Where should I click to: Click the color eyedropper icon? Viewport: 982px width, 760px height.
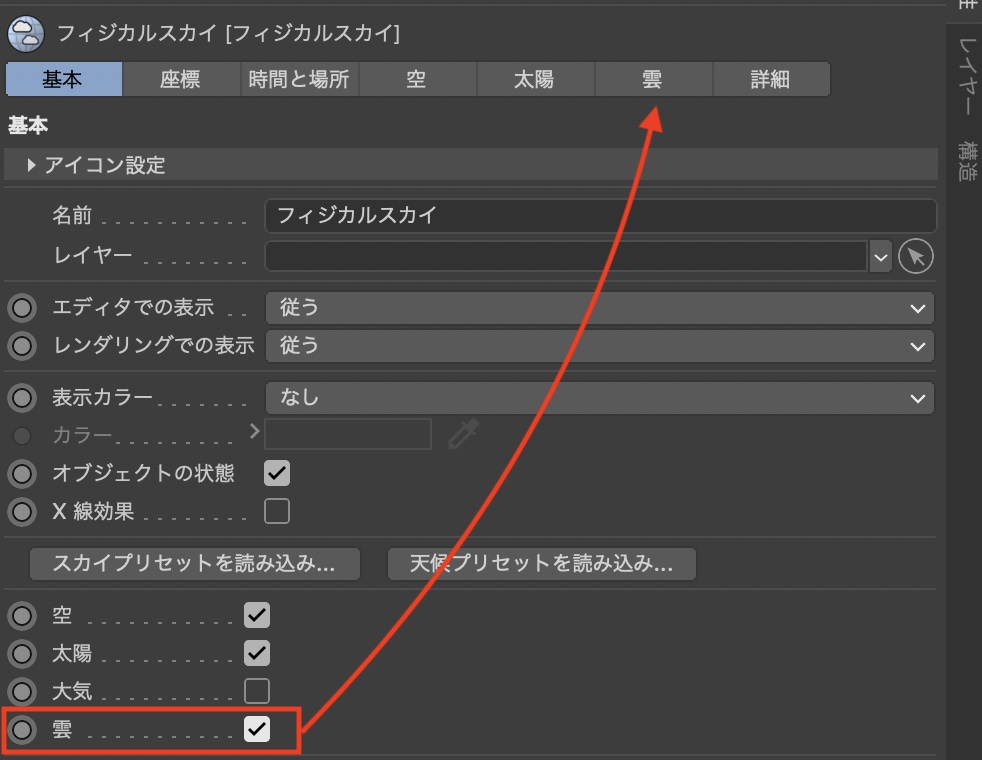pyautogui.click(x=463, y=434)
